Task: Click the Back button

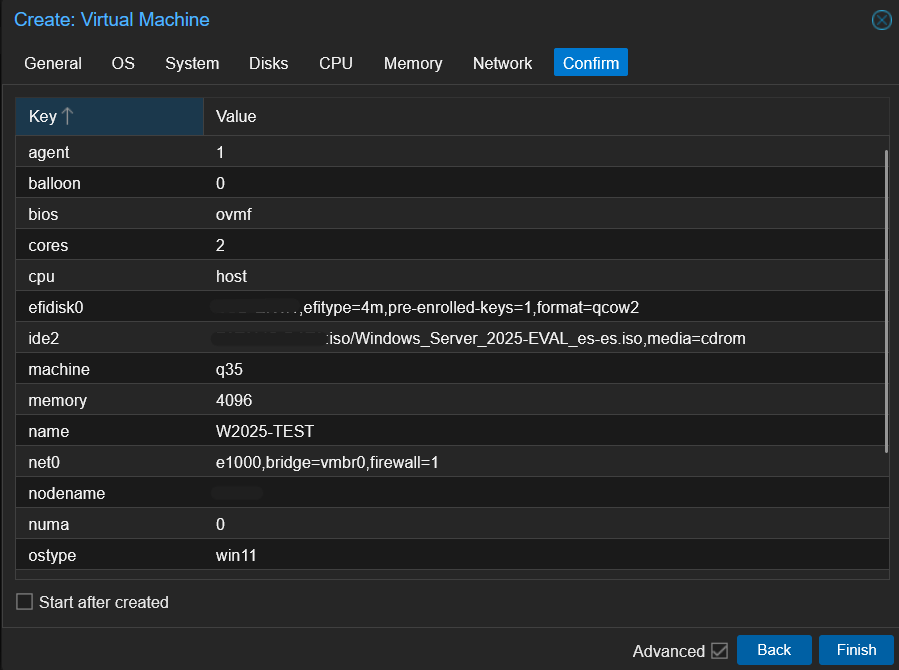Action: 774,650
